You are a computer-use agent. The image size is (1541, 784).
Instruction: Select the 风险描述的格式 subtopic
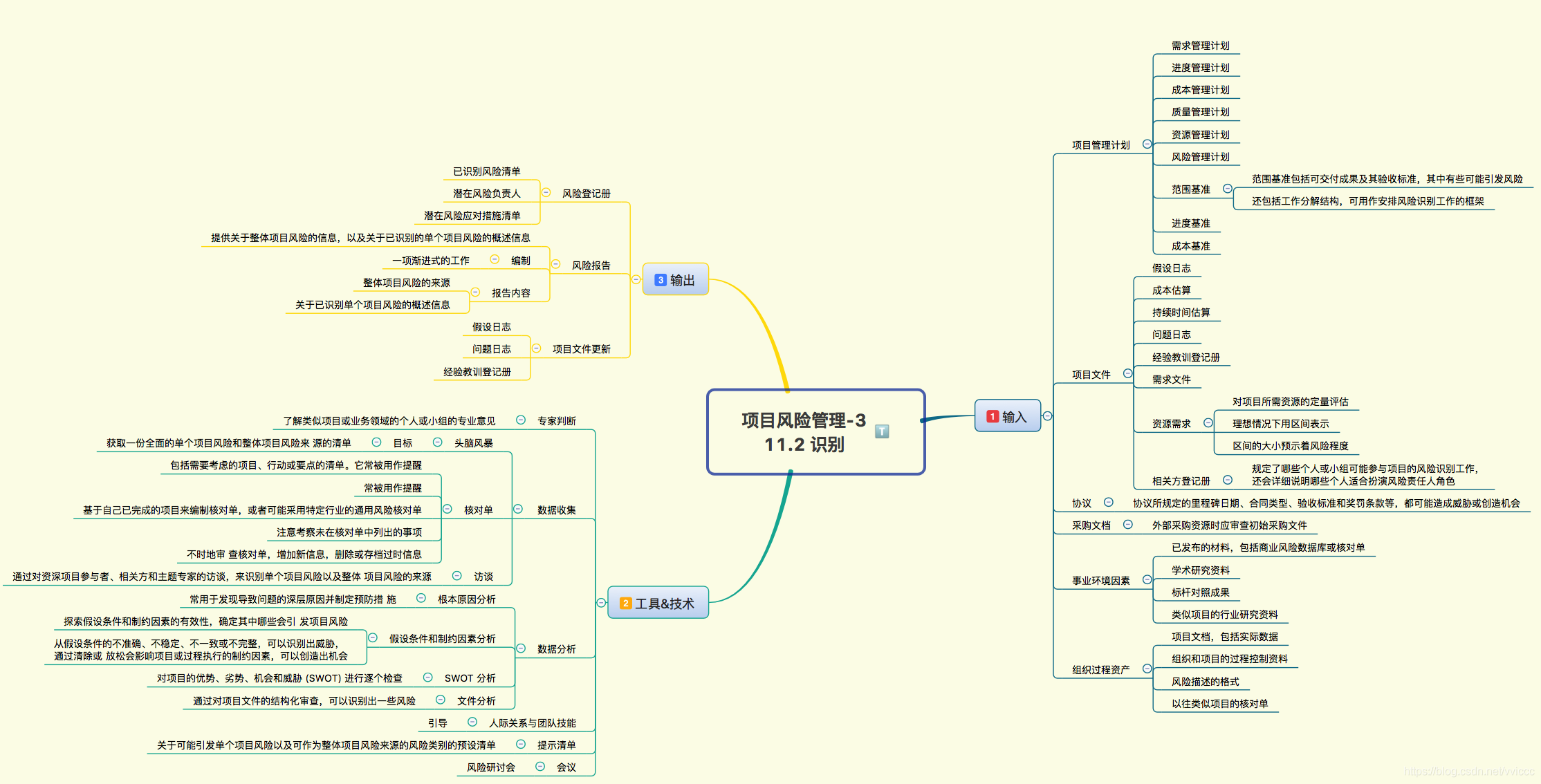[x=1205, y=682]
